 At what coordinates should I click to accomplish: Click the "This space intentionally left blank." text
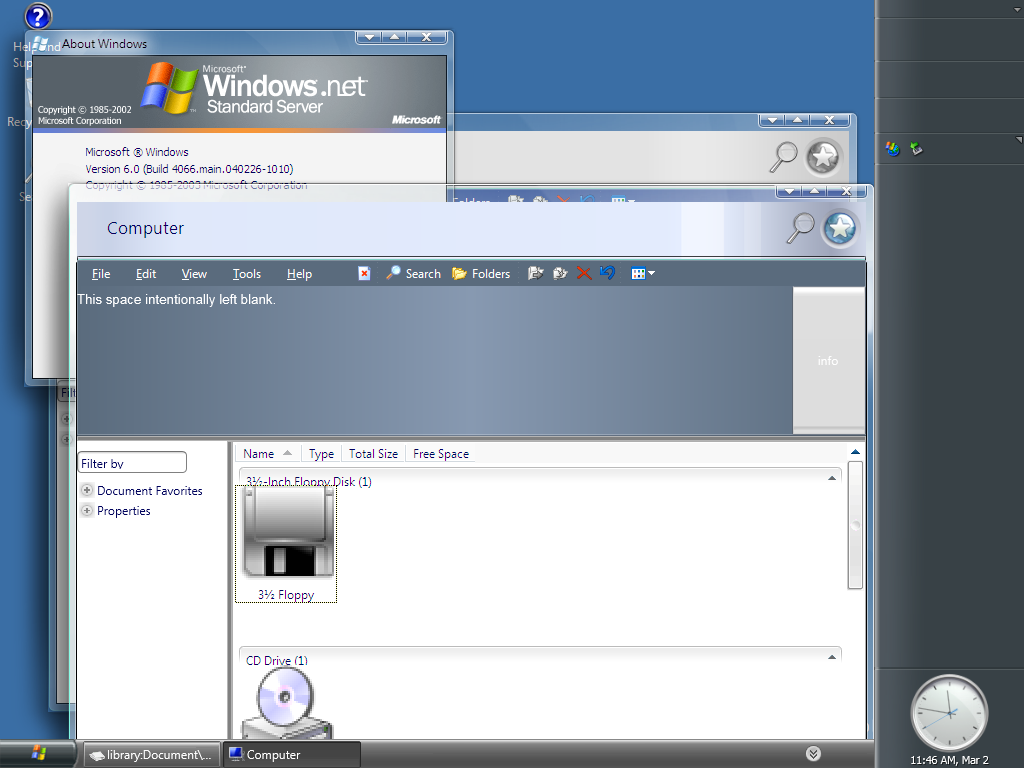pyautogui.click(x=176, y=299)
